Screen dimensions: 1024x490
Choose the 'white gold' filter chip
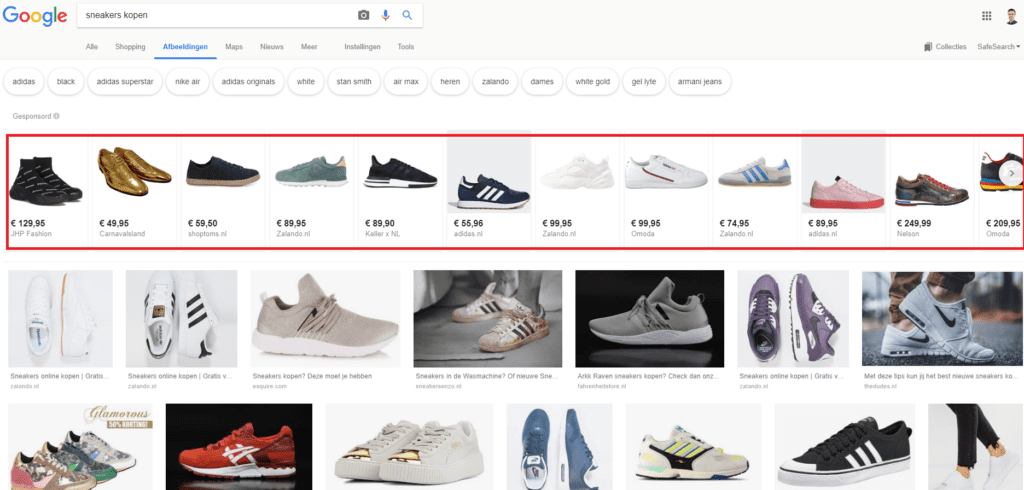pos(592,81)
